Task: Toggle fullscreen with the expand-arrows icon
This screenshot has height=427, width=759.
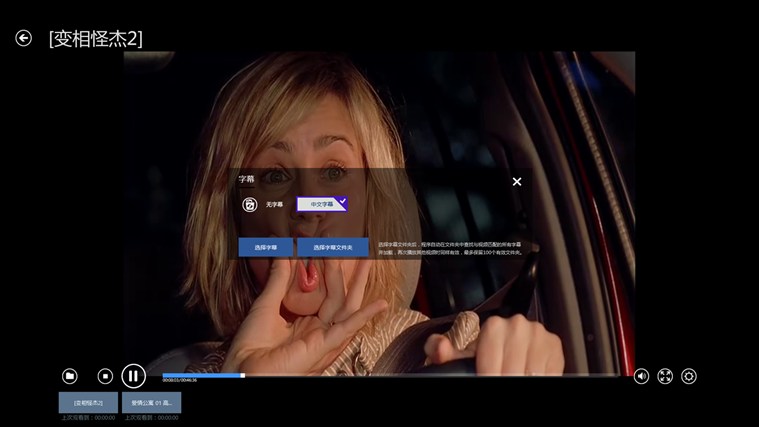Action: pyautogui.click(x=665, y=376)
